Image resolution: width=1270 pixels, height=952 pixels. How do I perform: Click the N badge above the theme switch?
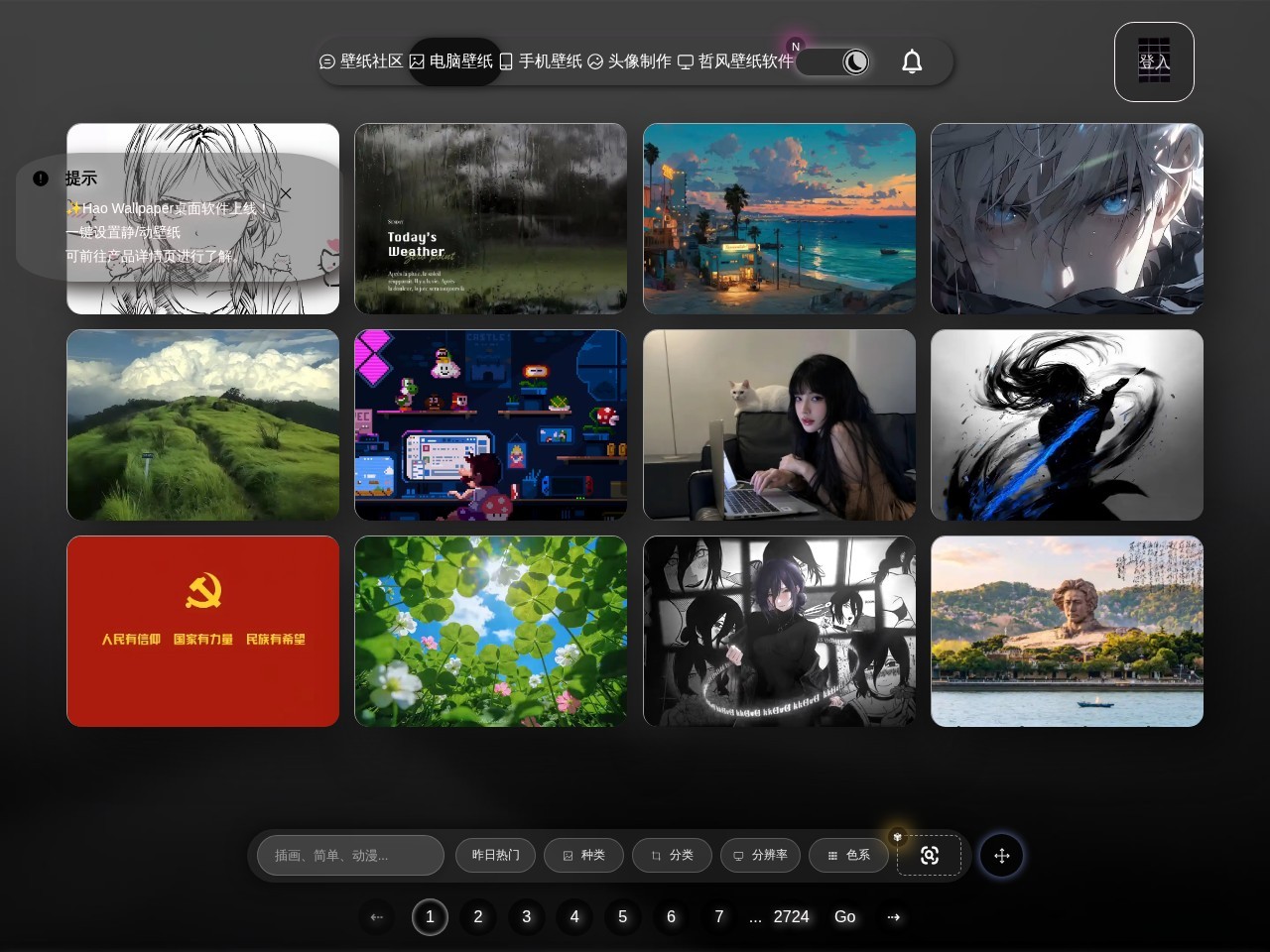(x=796, y=47)
